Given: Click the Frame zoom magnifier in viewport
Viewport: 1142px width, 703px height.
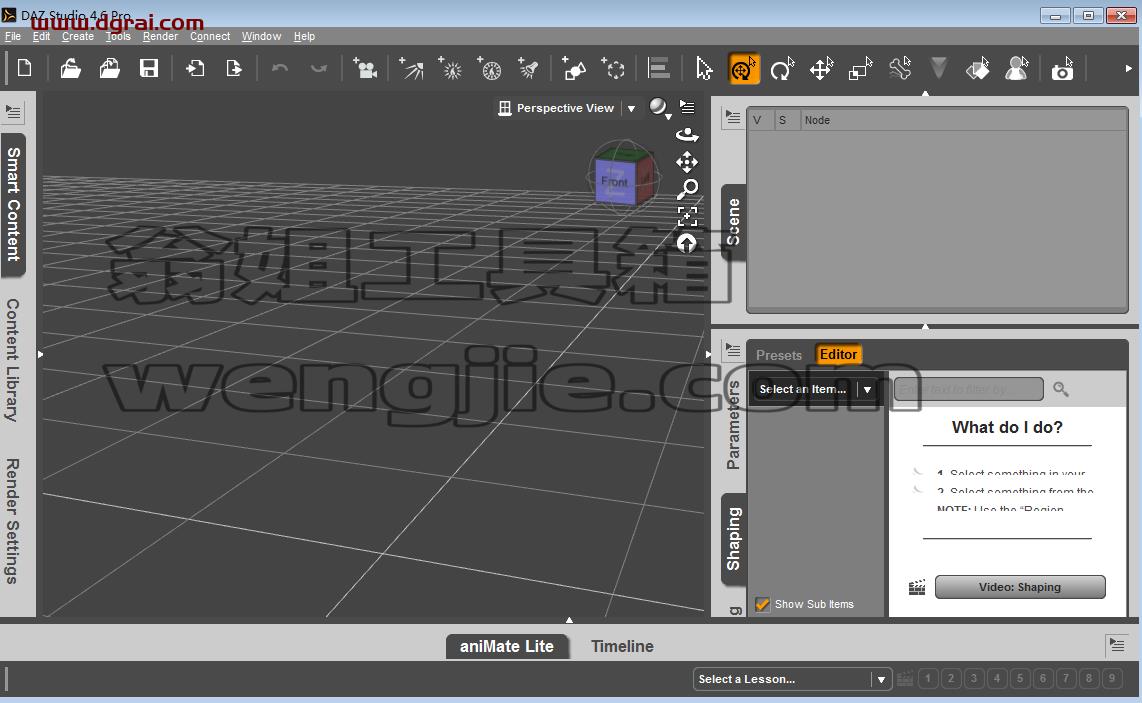Looking at the screenshot, I should (688, 189).
